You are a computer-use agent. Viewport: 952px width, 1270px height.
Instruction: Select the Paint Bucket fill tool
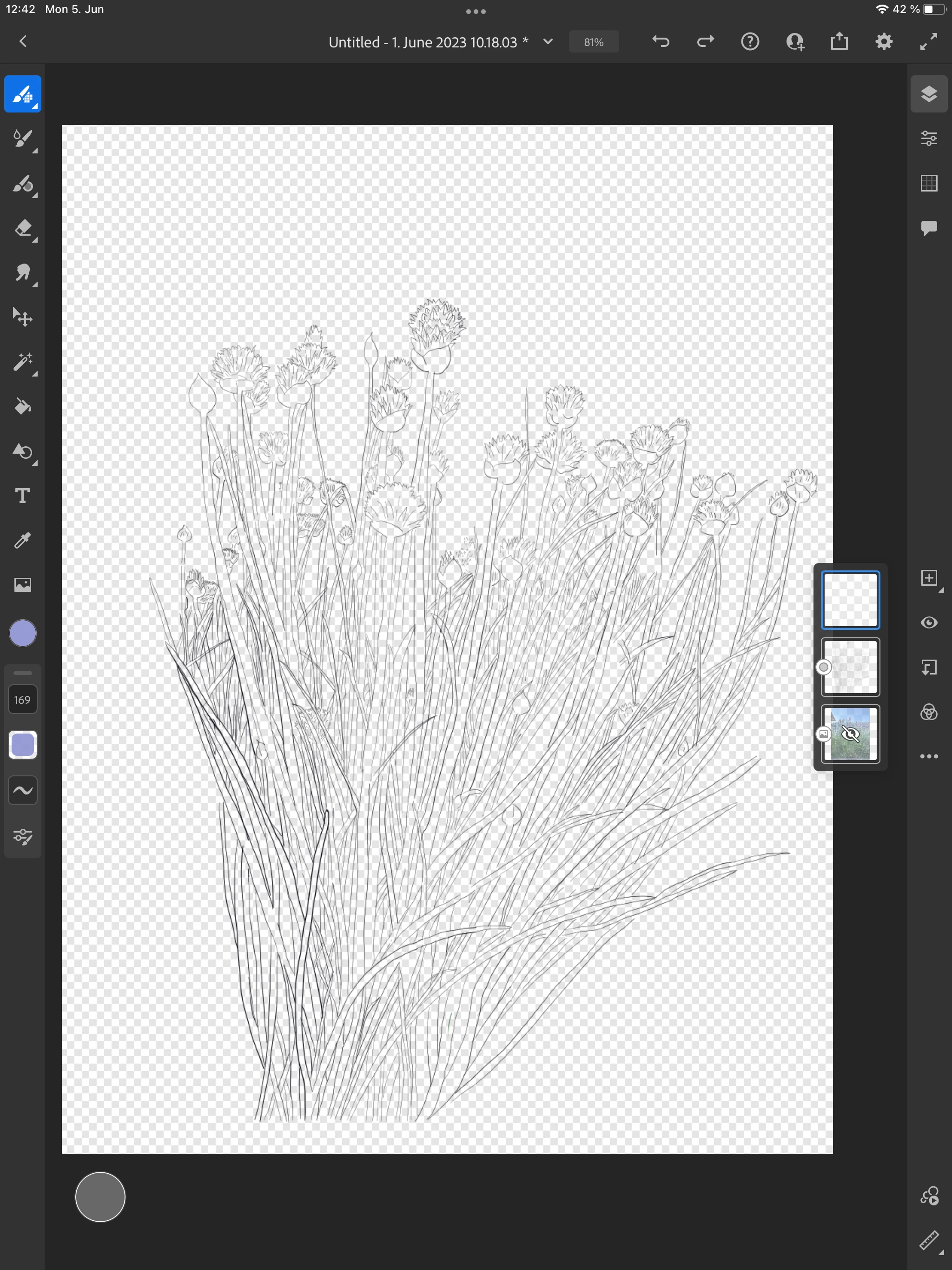coord(23,406)
